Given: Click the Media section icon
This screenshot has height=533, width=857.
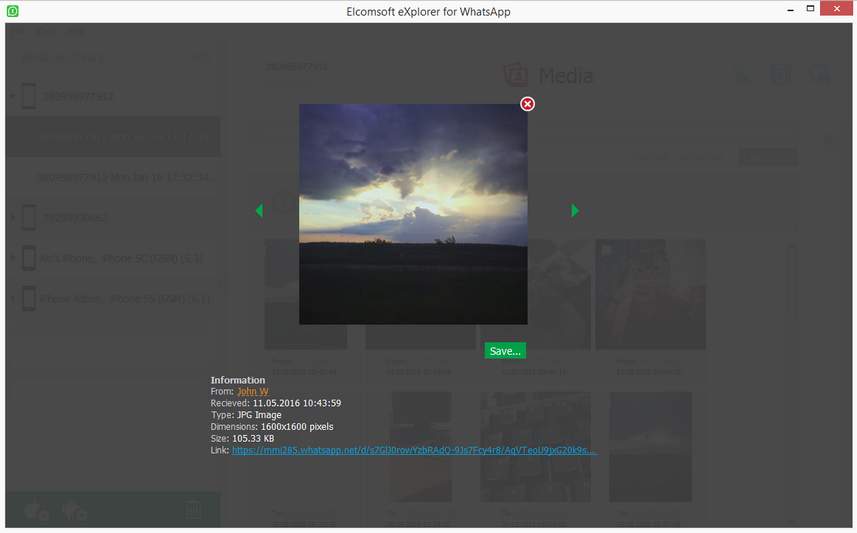Looking at the screenshot, I should click(x=515, y=75).
